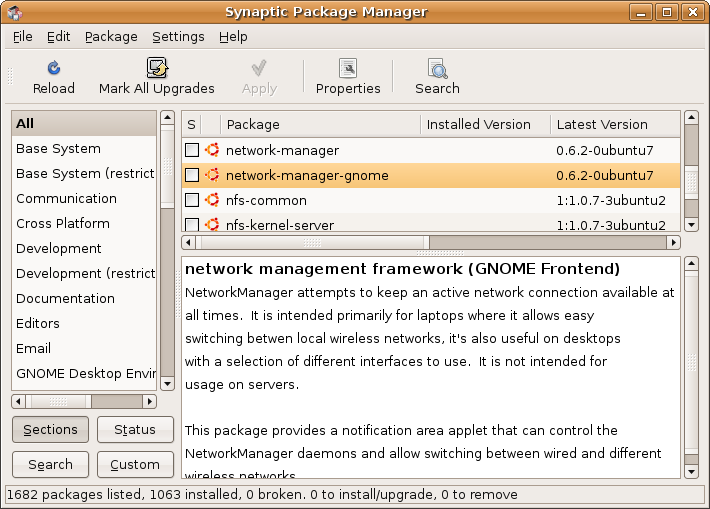Click version 1:1.0.7-3ubuntu2 of nfs-common
Viewport: 710px width, 509px height.
click(x=611, y=200)
